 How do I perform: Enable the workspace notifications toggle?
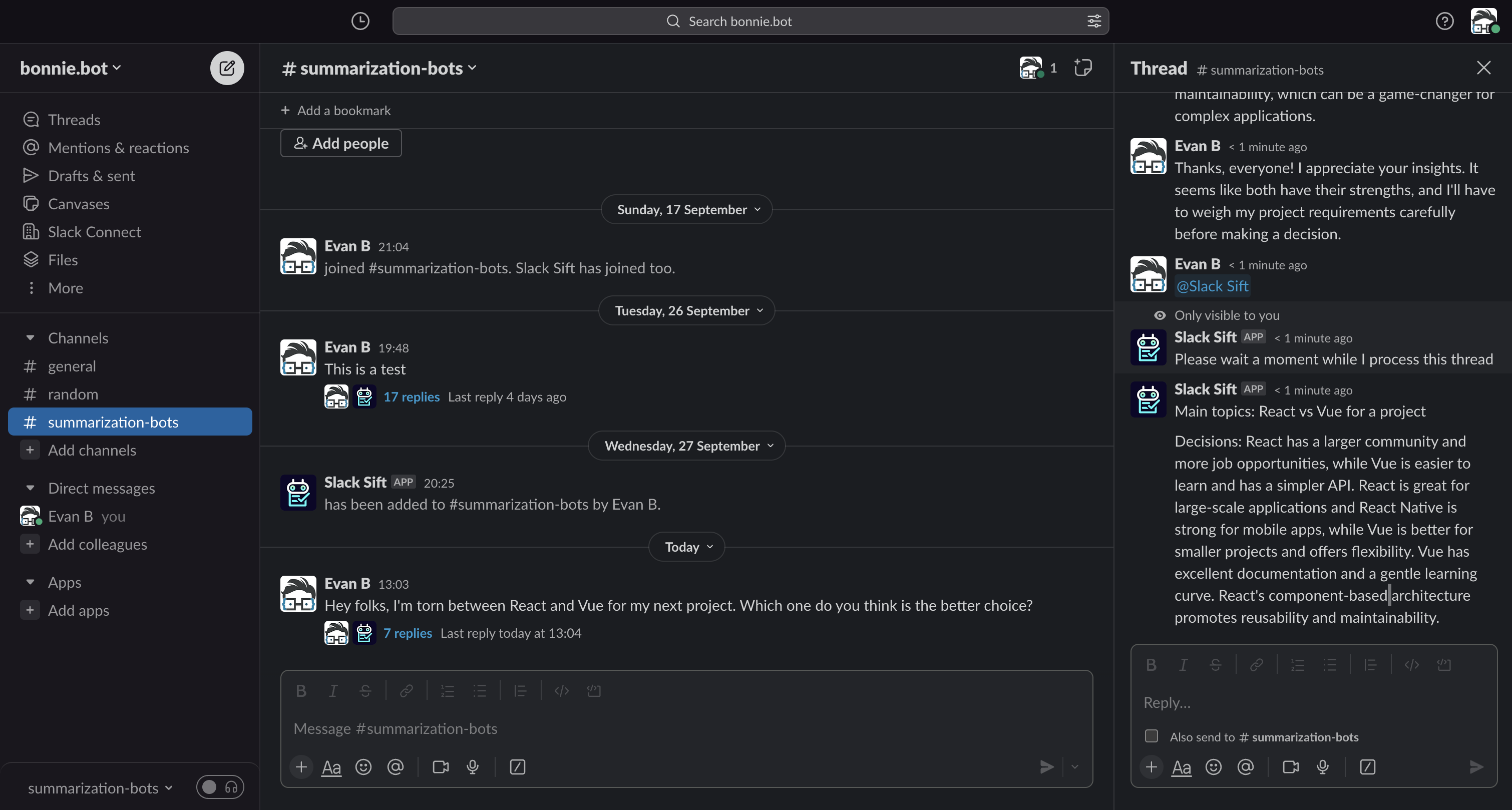(x=209, y=787)
